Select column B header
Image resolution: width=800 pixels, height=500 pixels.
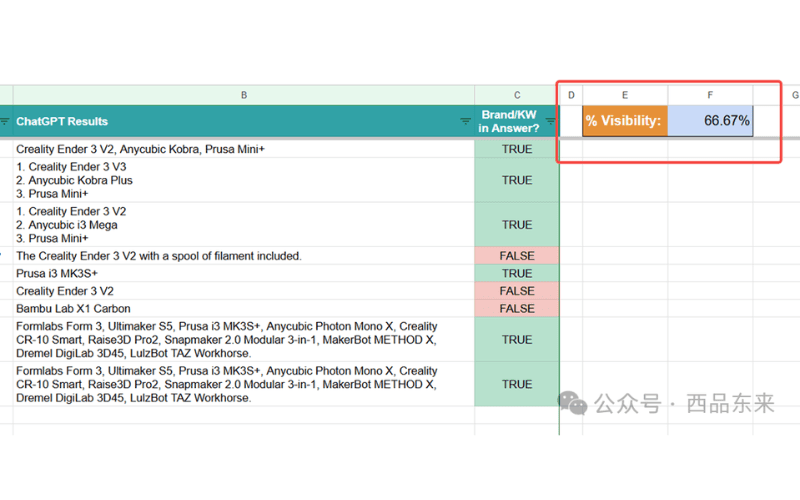click(244, 95)
